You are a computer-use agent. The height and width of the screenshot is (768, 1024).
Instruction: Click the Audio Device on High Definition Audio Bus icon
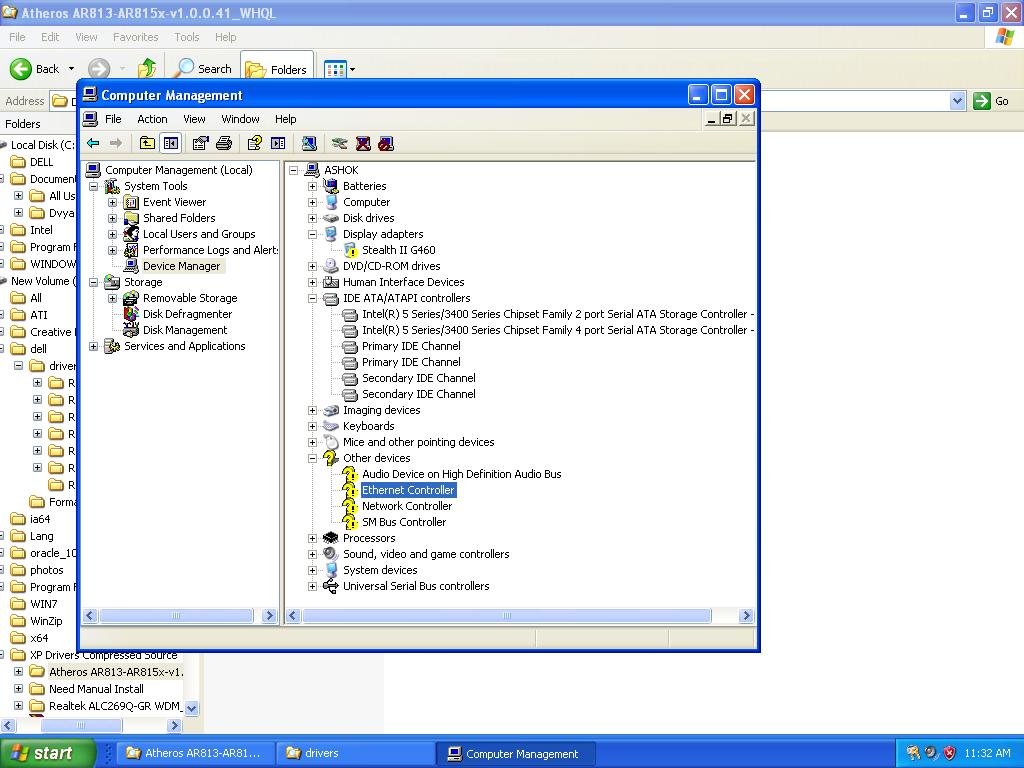coord(350,474)
